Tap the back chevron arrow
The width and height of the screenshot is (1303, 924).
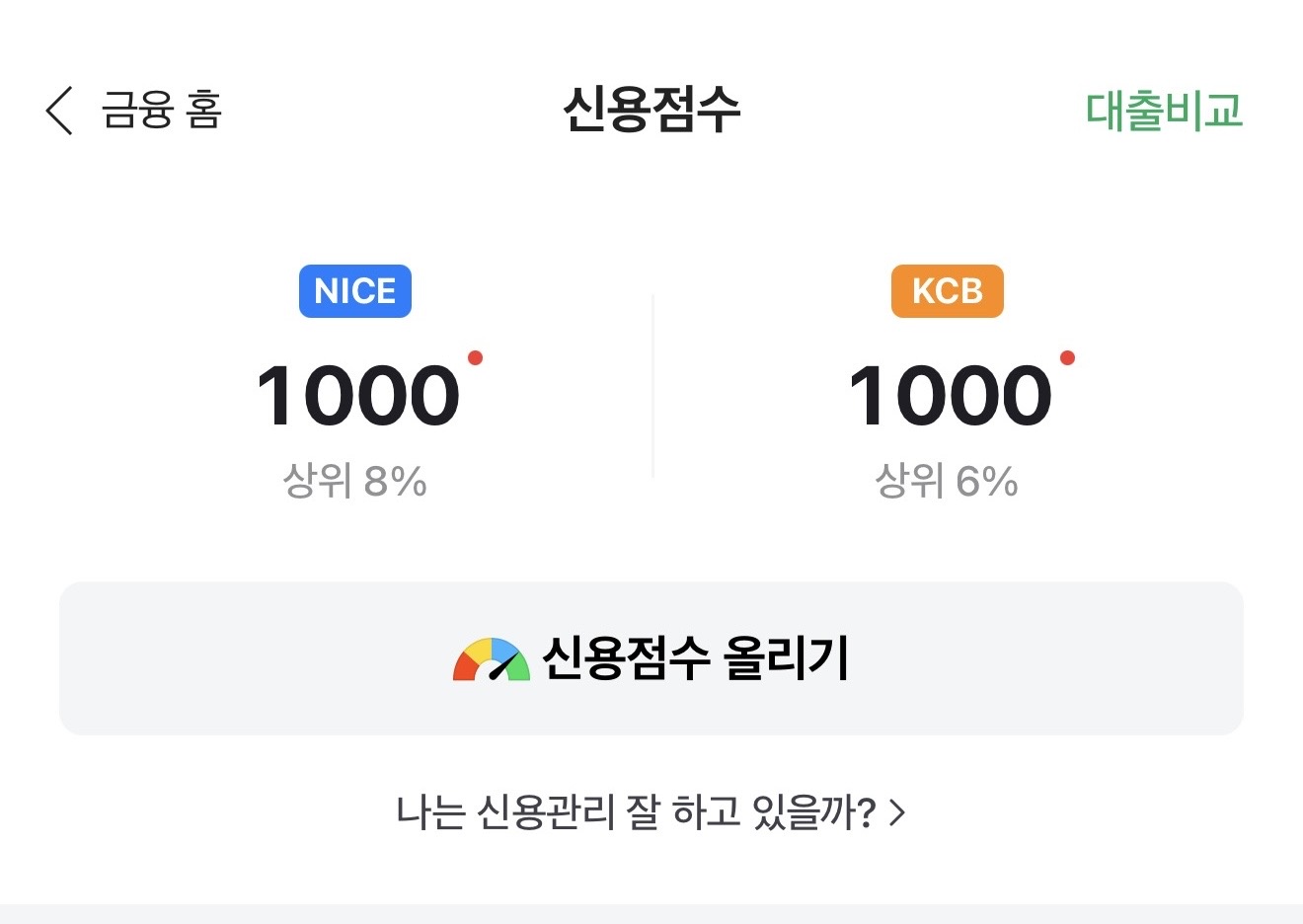(x=59, y=110)
